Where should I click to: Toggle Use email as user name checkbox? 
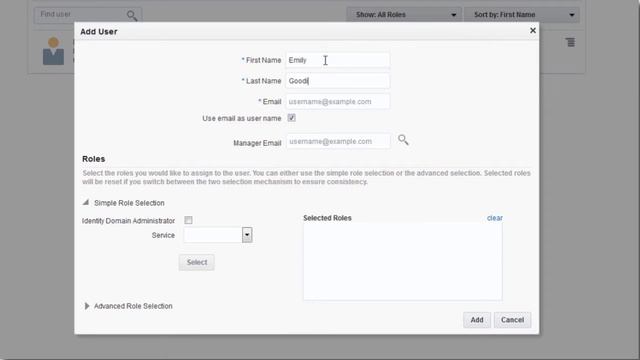tap(291, 118)
